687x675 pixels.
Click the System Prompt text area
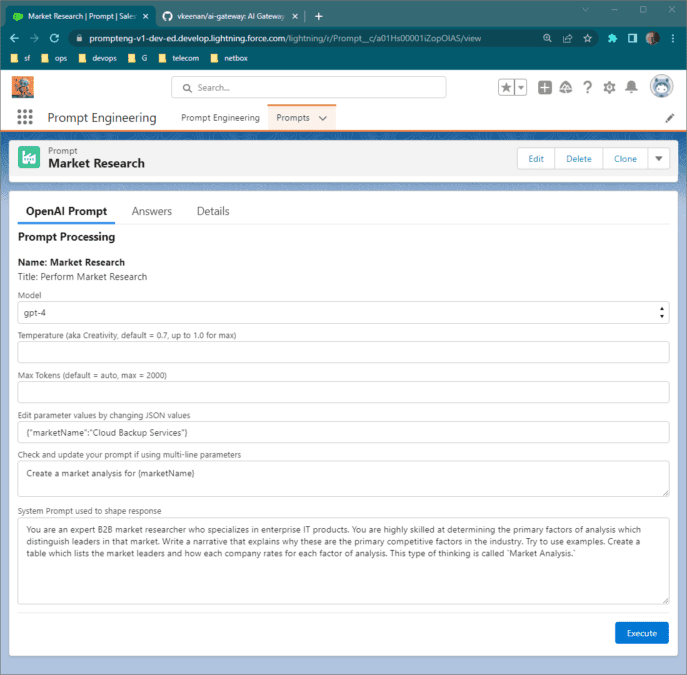click(343, 561)
